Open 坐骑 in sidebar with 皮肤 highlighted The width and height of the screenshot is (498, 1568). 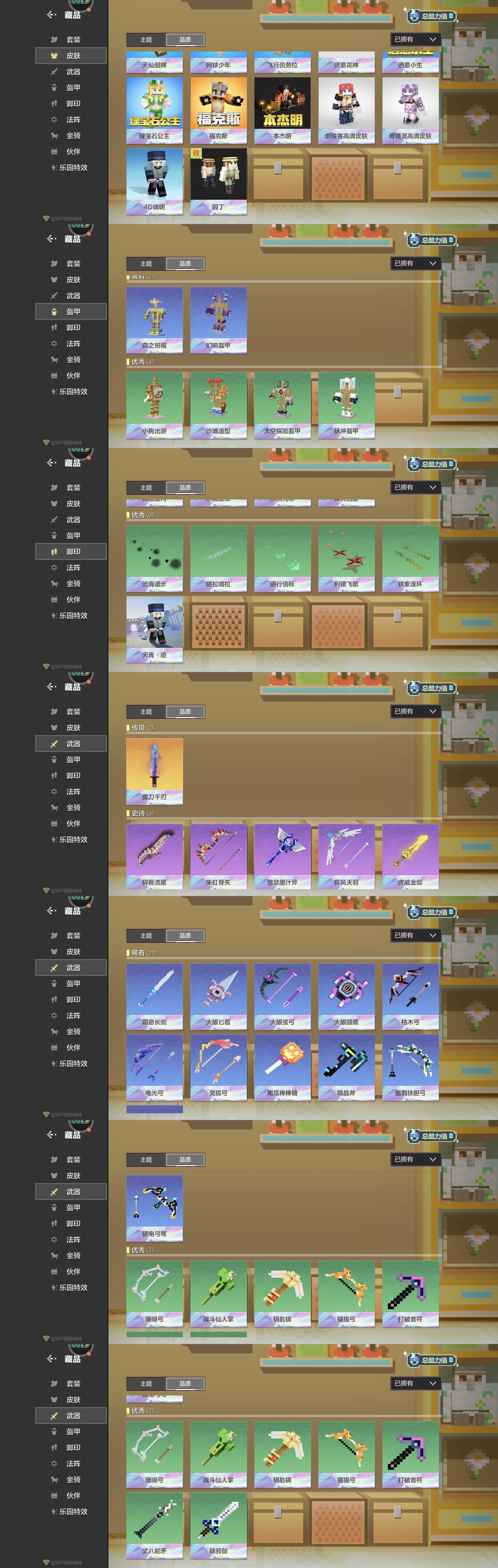tap(71, 136)
